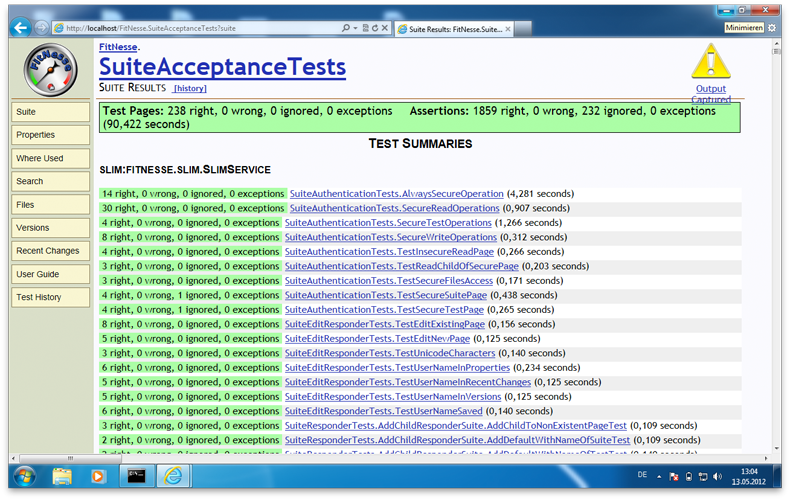Click the FitNesse breadcrumb link
Image resolution: width=790 pixels, height=500 pixels.
tap(118, 47)
